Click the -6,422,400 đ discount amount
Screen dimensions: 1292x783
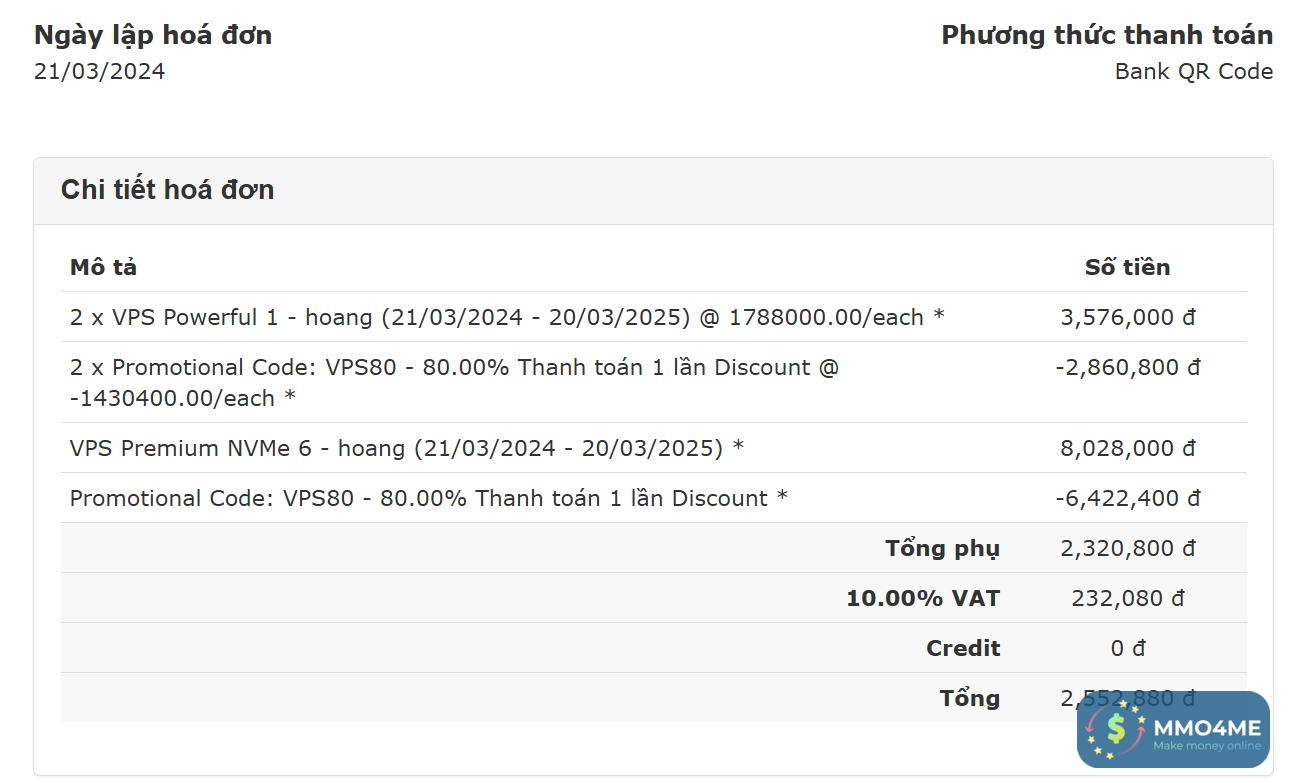pos(1127,498)
